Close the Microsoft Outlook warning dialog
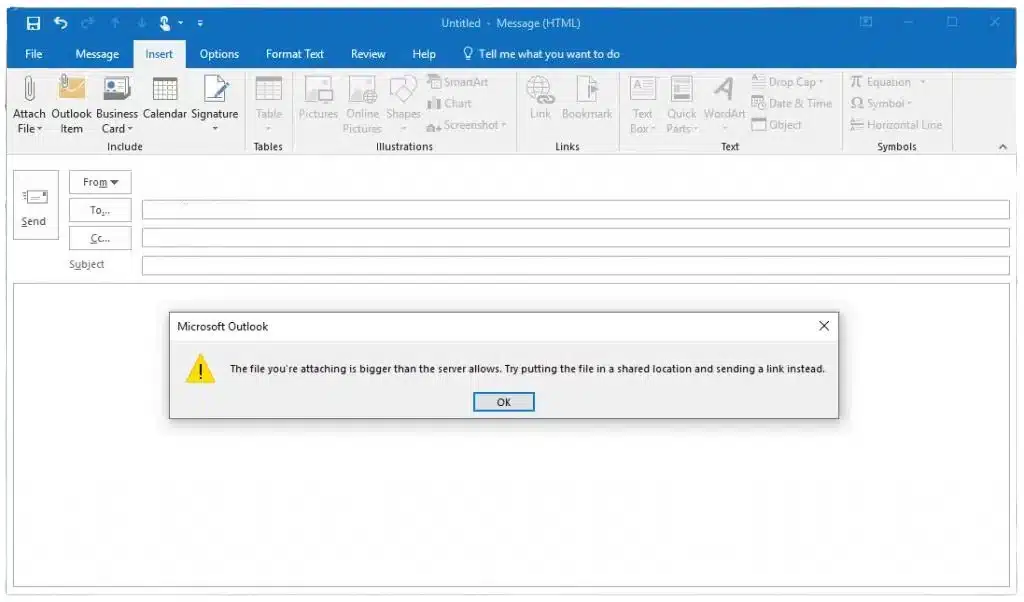 click(824, 326)
